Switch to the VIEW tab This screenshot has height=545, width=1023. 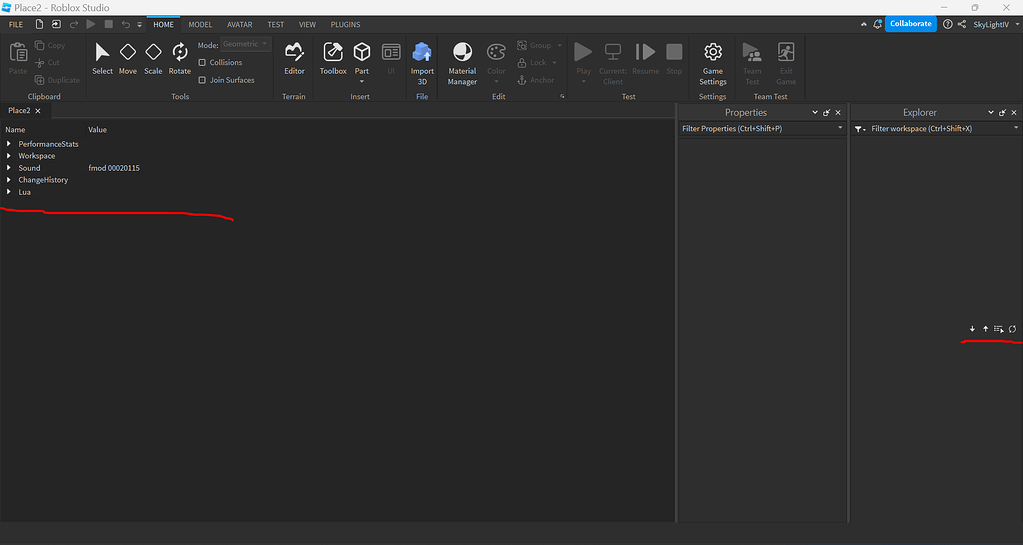click(307, 24)
